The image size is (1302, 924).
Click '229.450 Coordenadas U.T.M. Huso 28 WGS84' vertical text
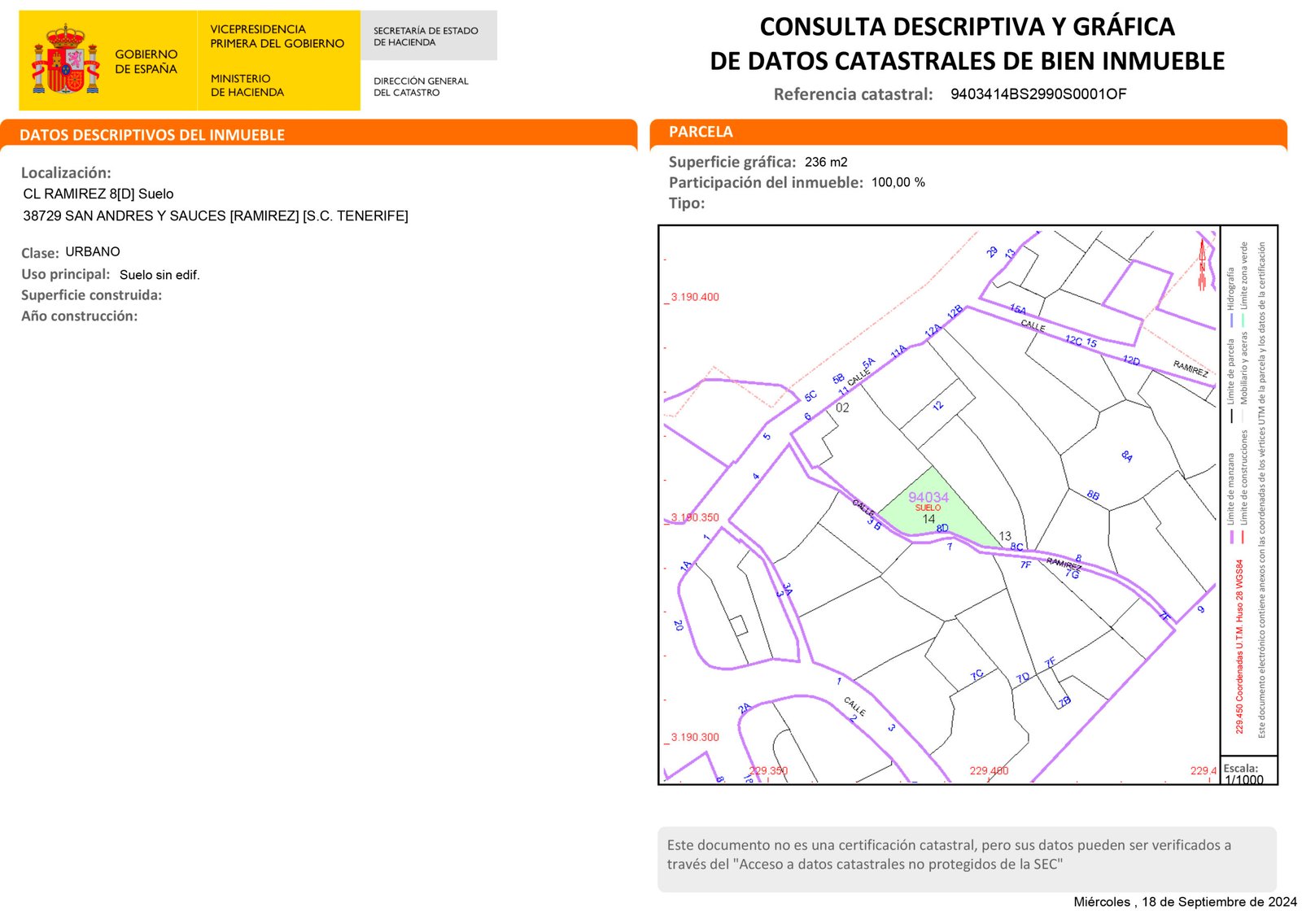pyautogui.click(x=1239, y=646)
